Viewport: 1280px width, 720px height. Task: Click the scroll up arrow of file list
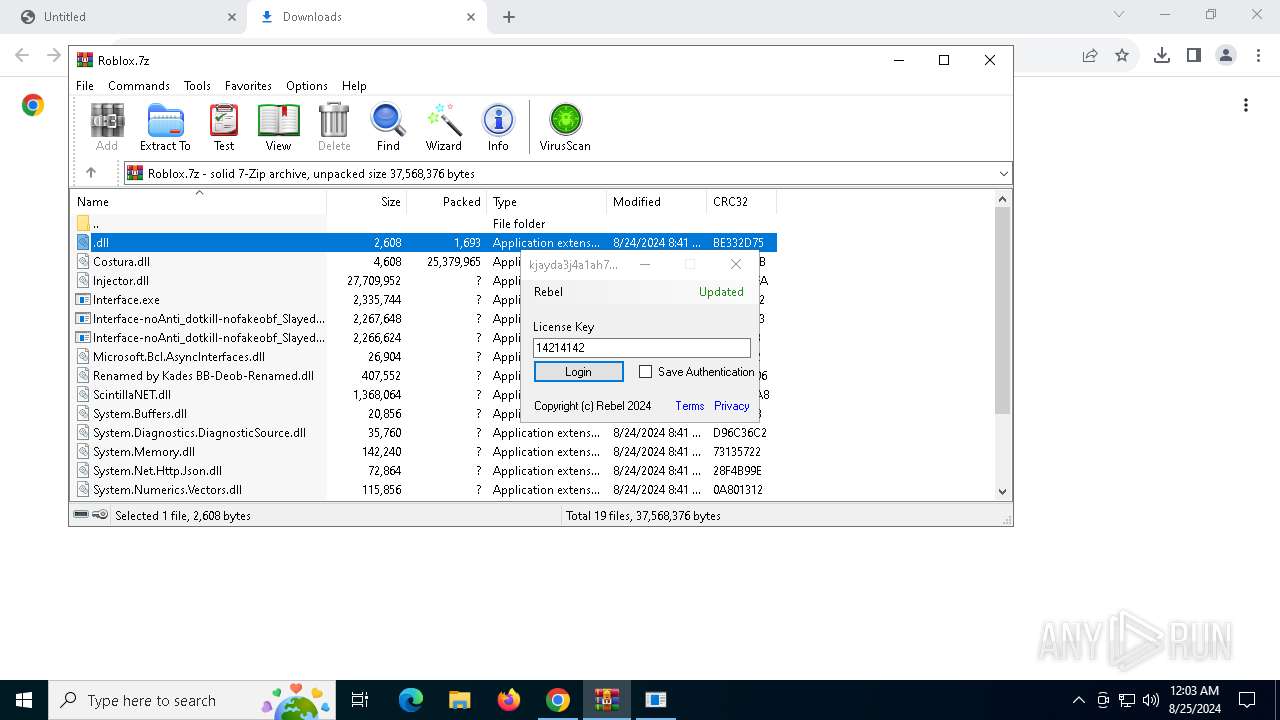click(1003, 199)
